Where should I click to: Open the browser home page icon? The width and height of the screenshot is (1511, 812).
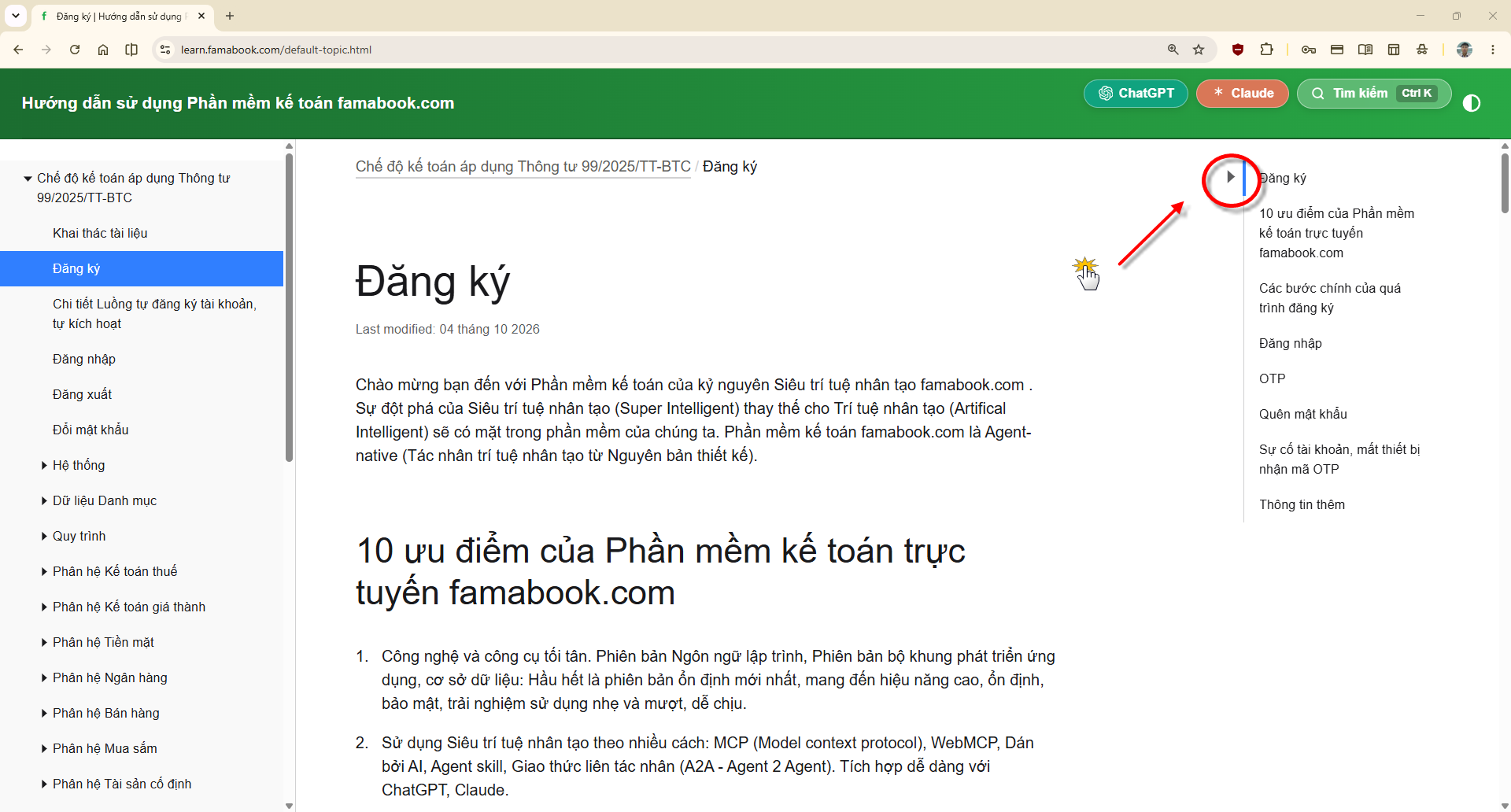(x=103, y=50)
